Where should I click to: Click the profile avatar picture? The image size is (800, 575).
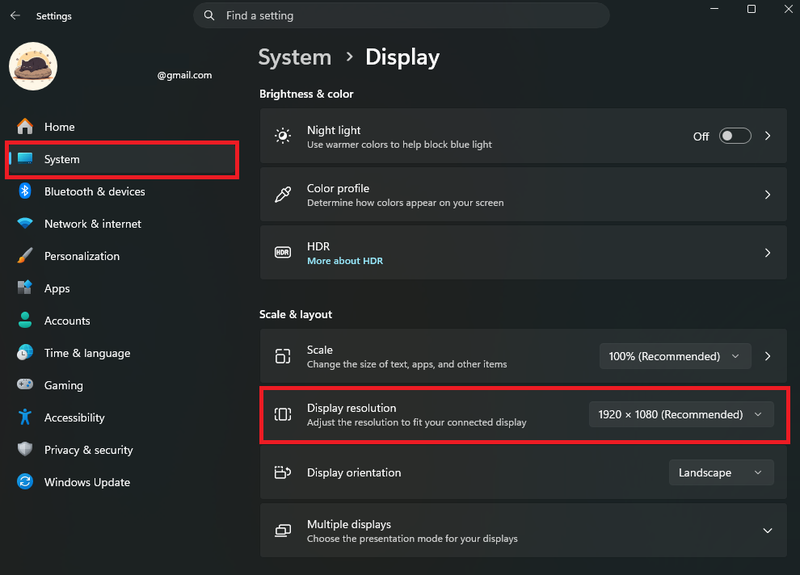tap(33, 66)
